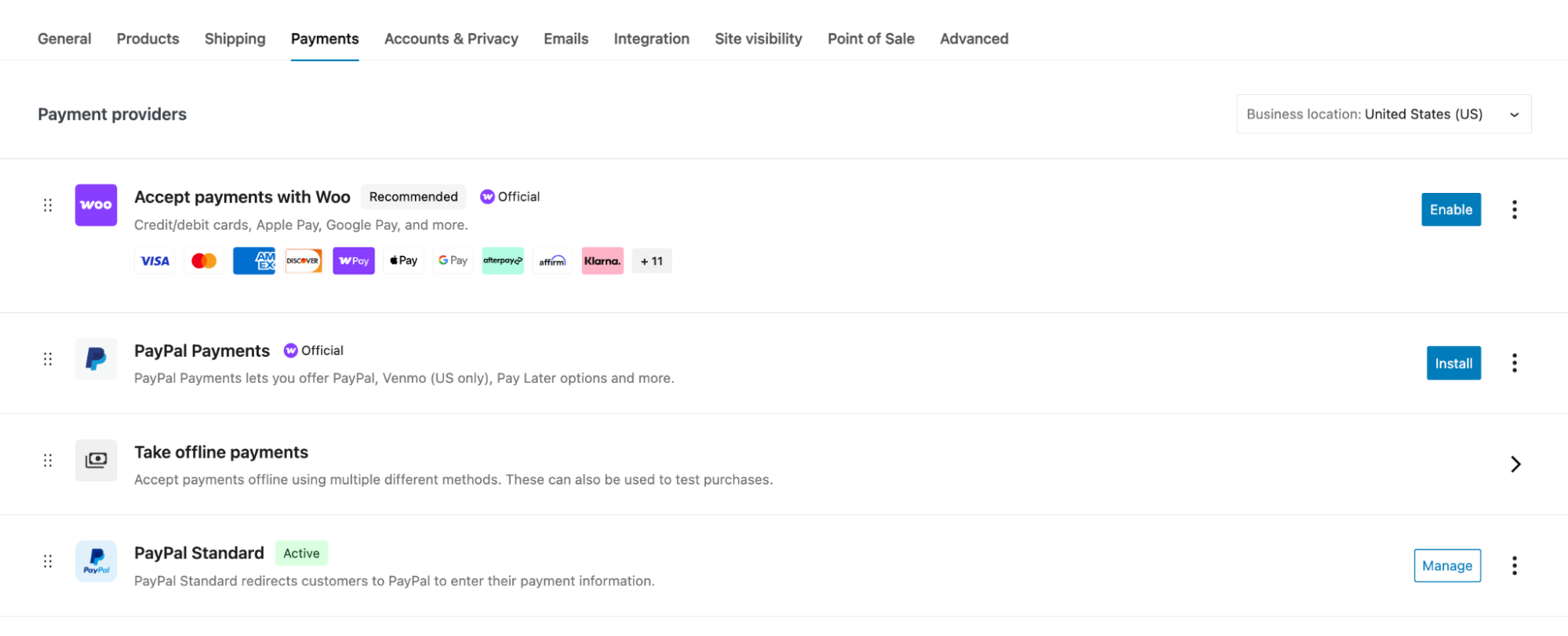Click the PayPal Payments logo icon
Viewport: 1568px width, 636px height.
(x=96, y=358)
